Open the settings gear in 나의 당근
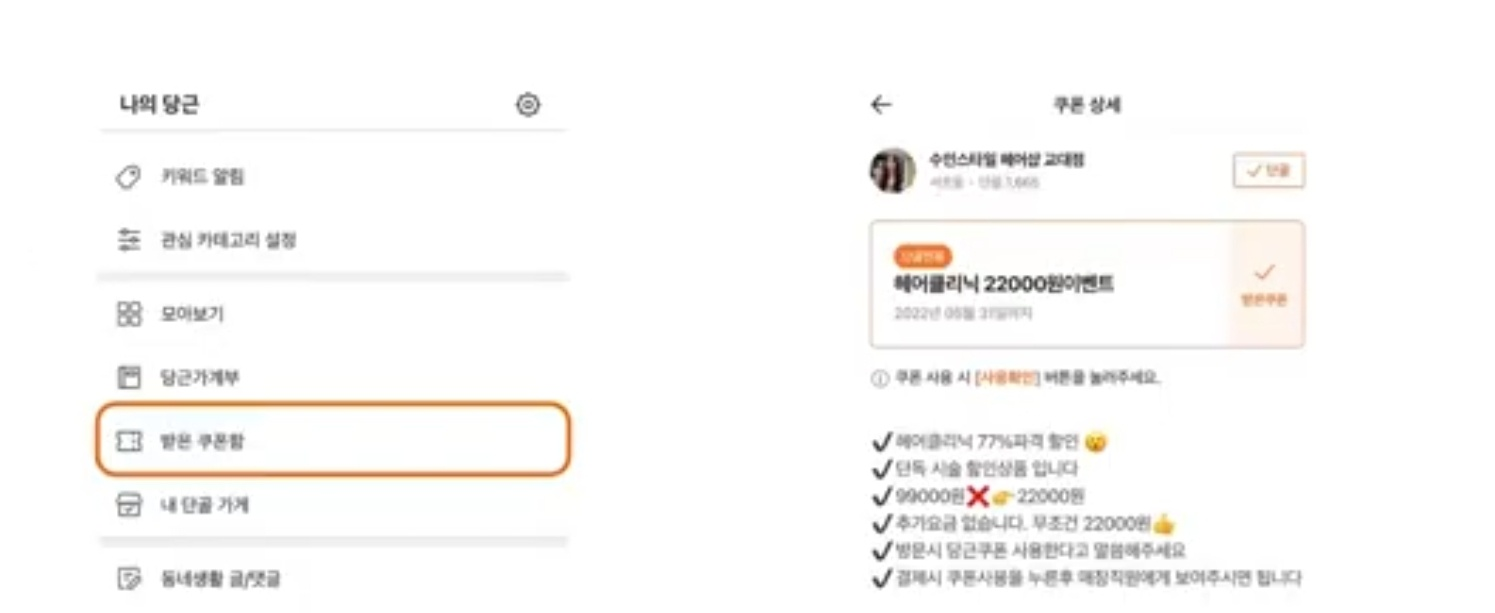Image resolution: width=1495 pixels, height=613 pixels. (529, 105)
